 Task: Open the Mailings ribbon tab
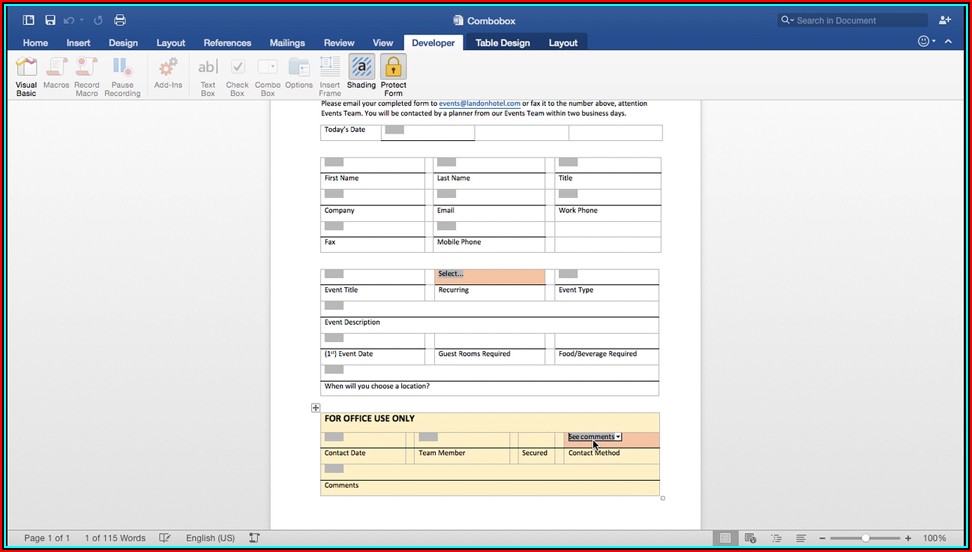[x=287, y=43]
